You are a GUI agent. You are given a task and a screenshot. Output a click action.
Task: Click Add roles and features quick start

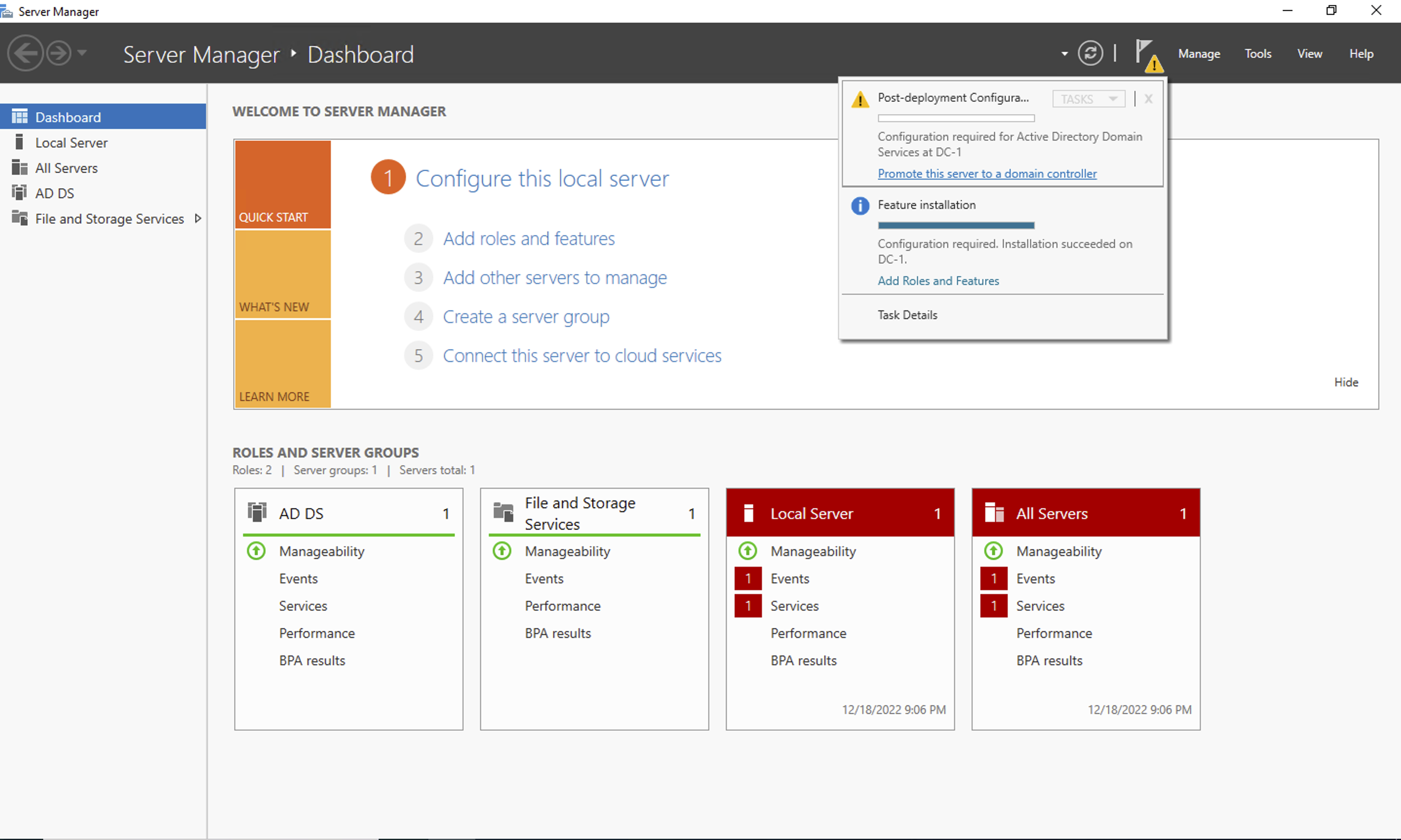tap(528, 239)
